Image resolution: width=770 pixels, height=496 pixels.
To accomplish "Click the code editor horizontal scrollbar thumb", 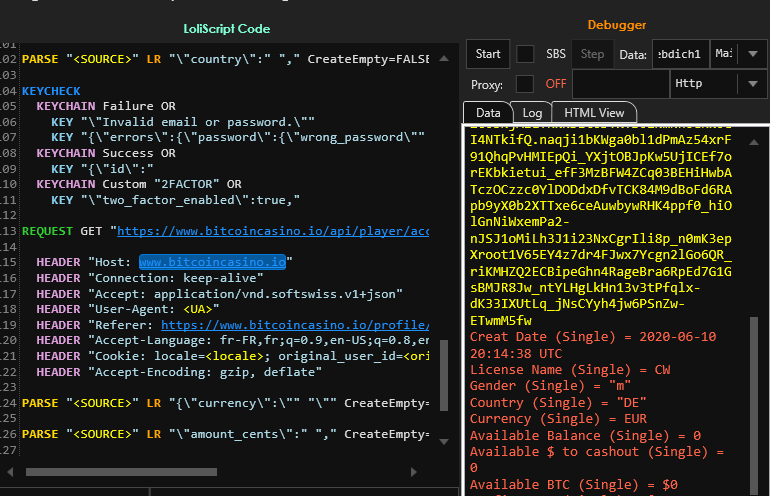I will coord(121,472).
